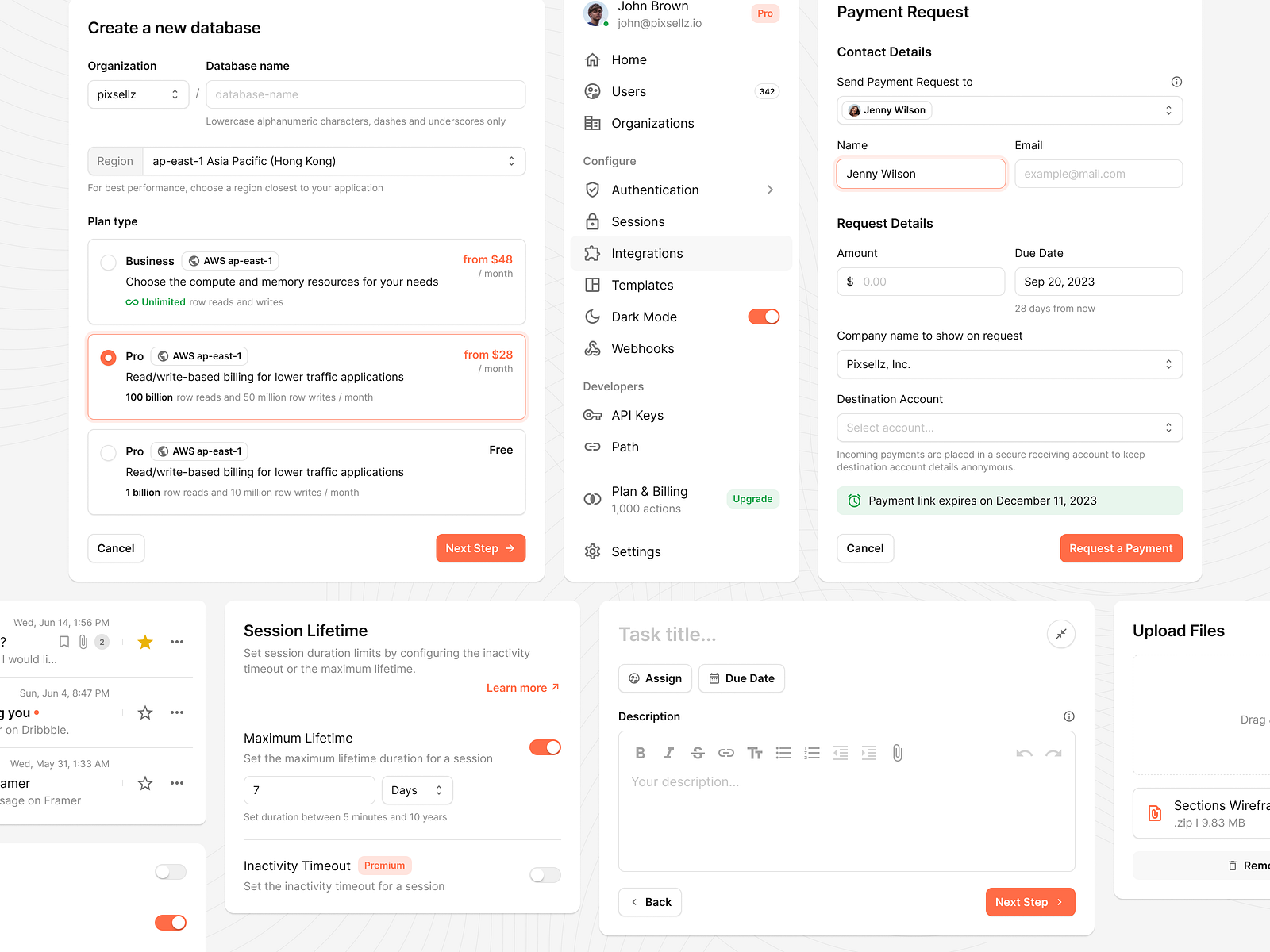Click the Webhooks sidebar icon

click(x=592, y=348)
